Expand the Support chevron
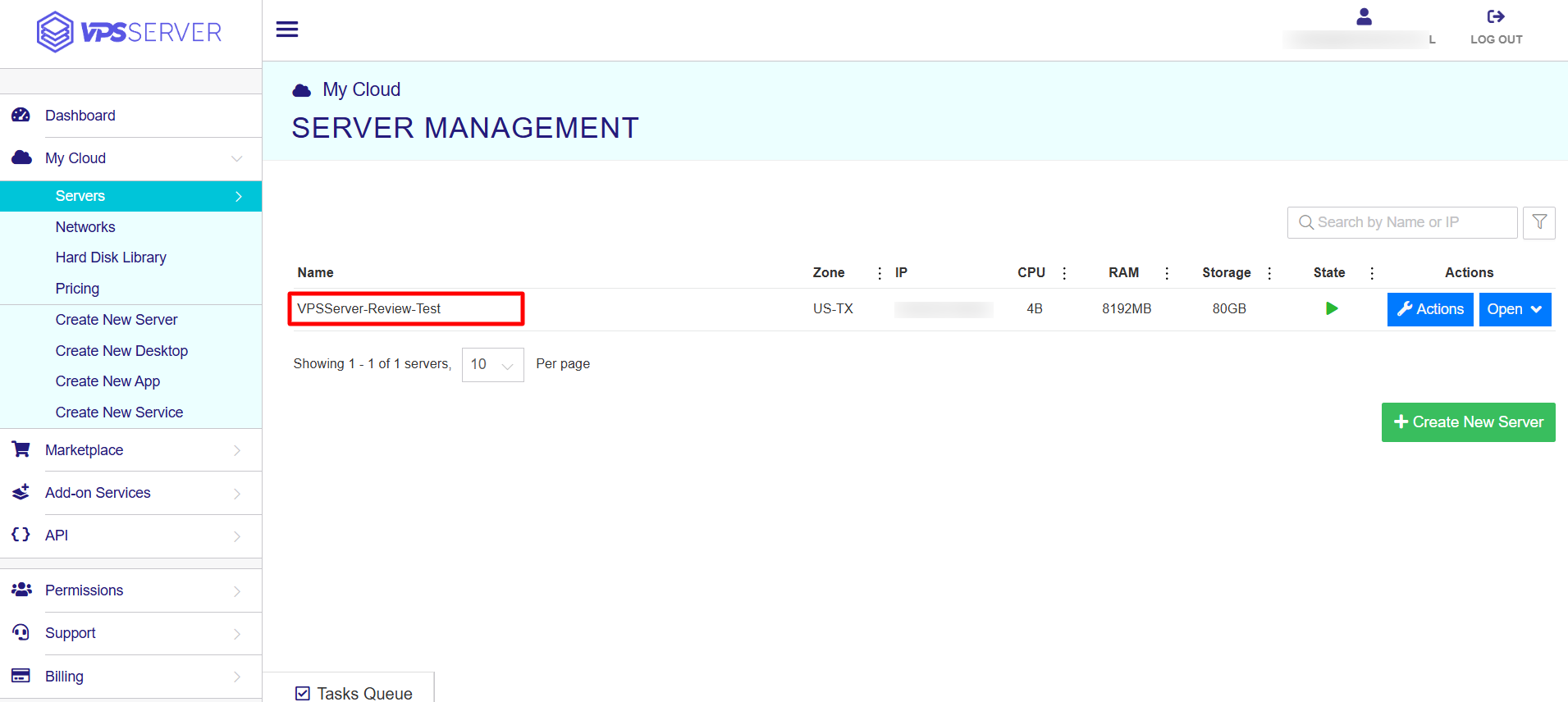The height and width of the screenshot is (702, 1568). (x=237, y=633)
